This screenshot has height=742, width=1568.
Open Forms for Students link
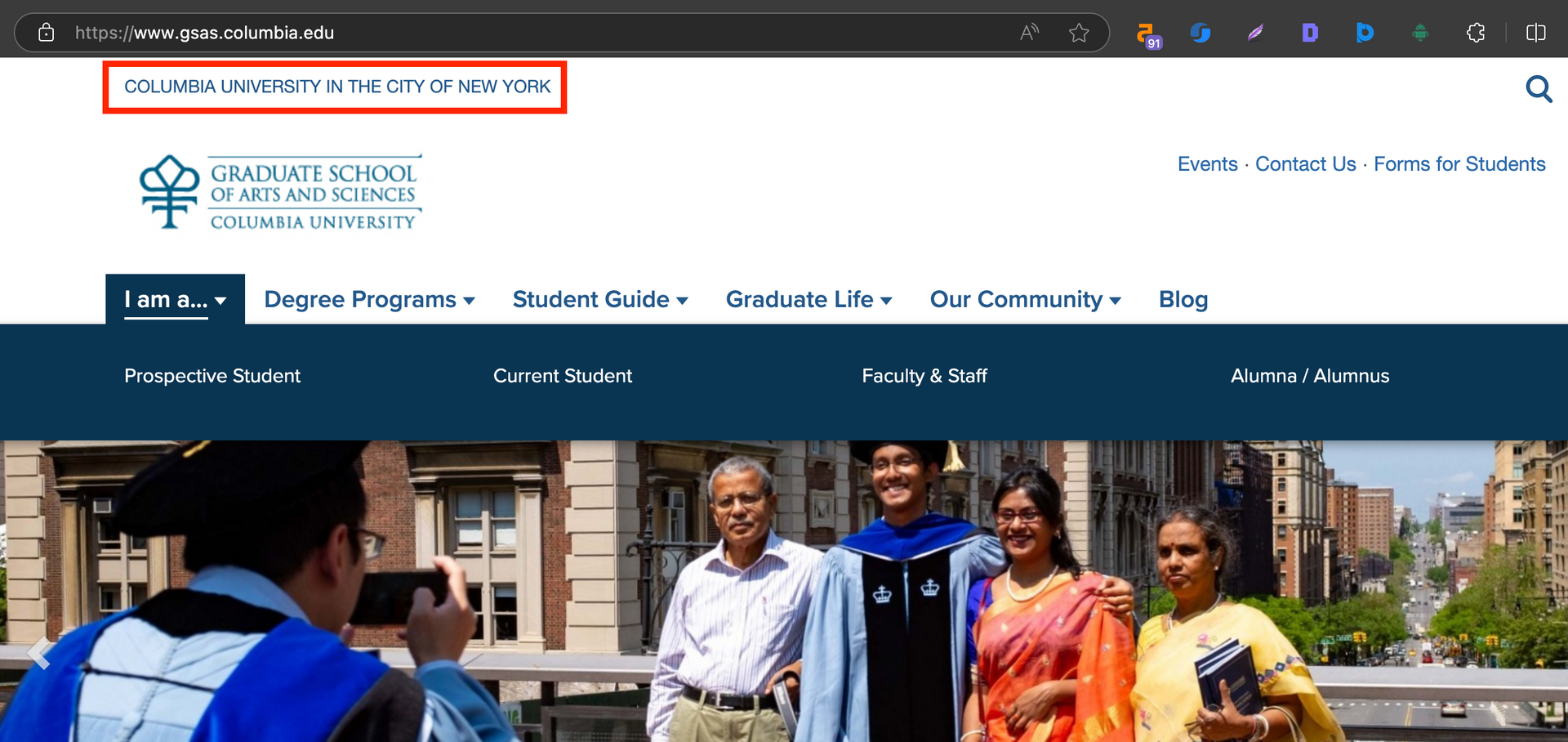(x=1459, y=164)
